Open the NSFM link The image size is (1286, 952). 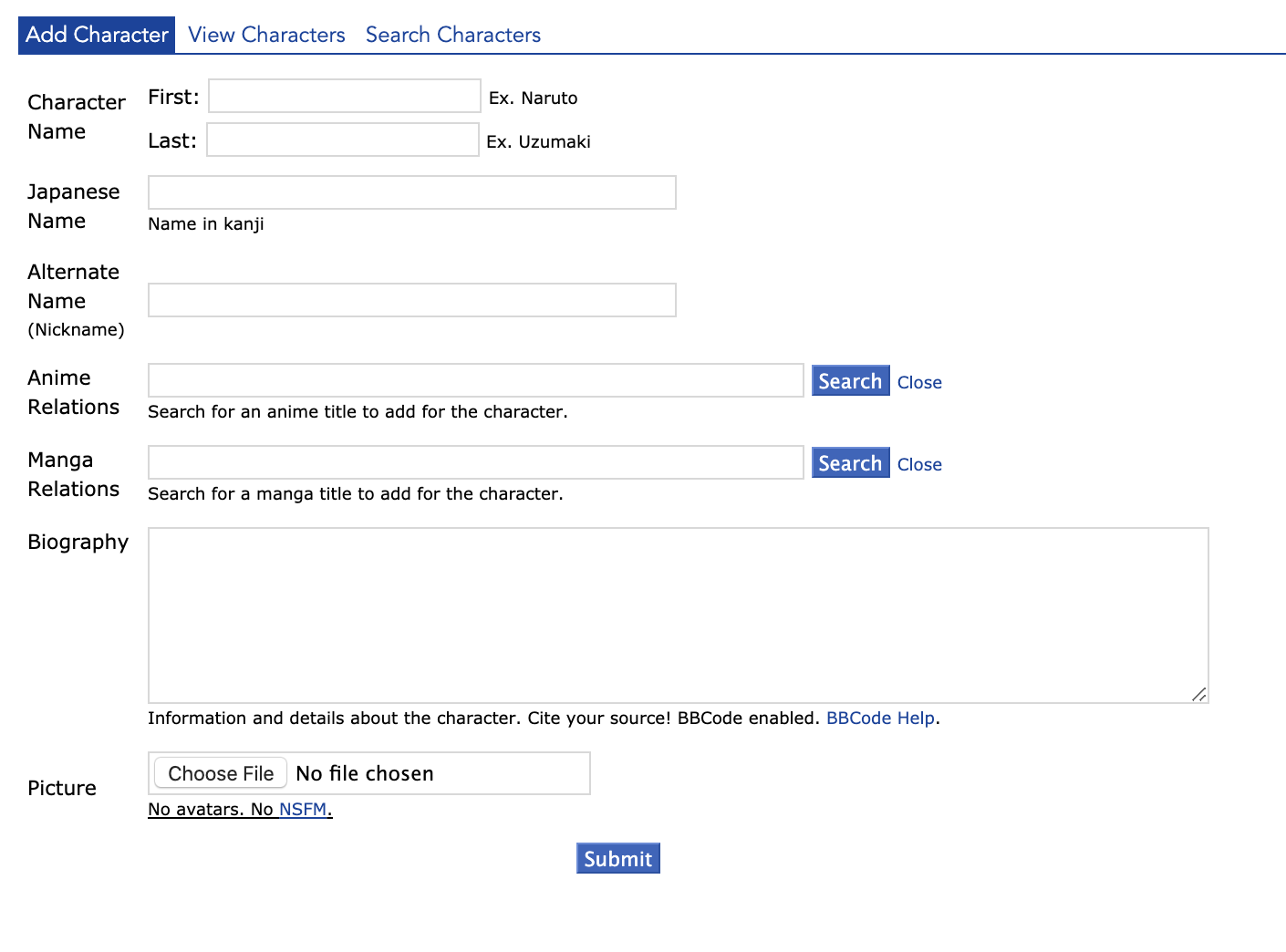[302, 809]
